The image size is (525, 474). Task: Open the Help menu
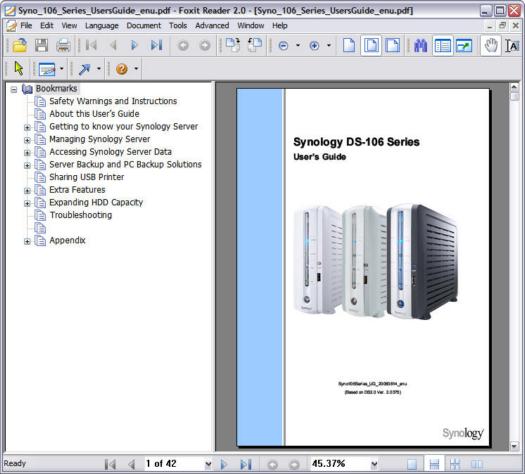pyautogui.click(x=280, y=26)
